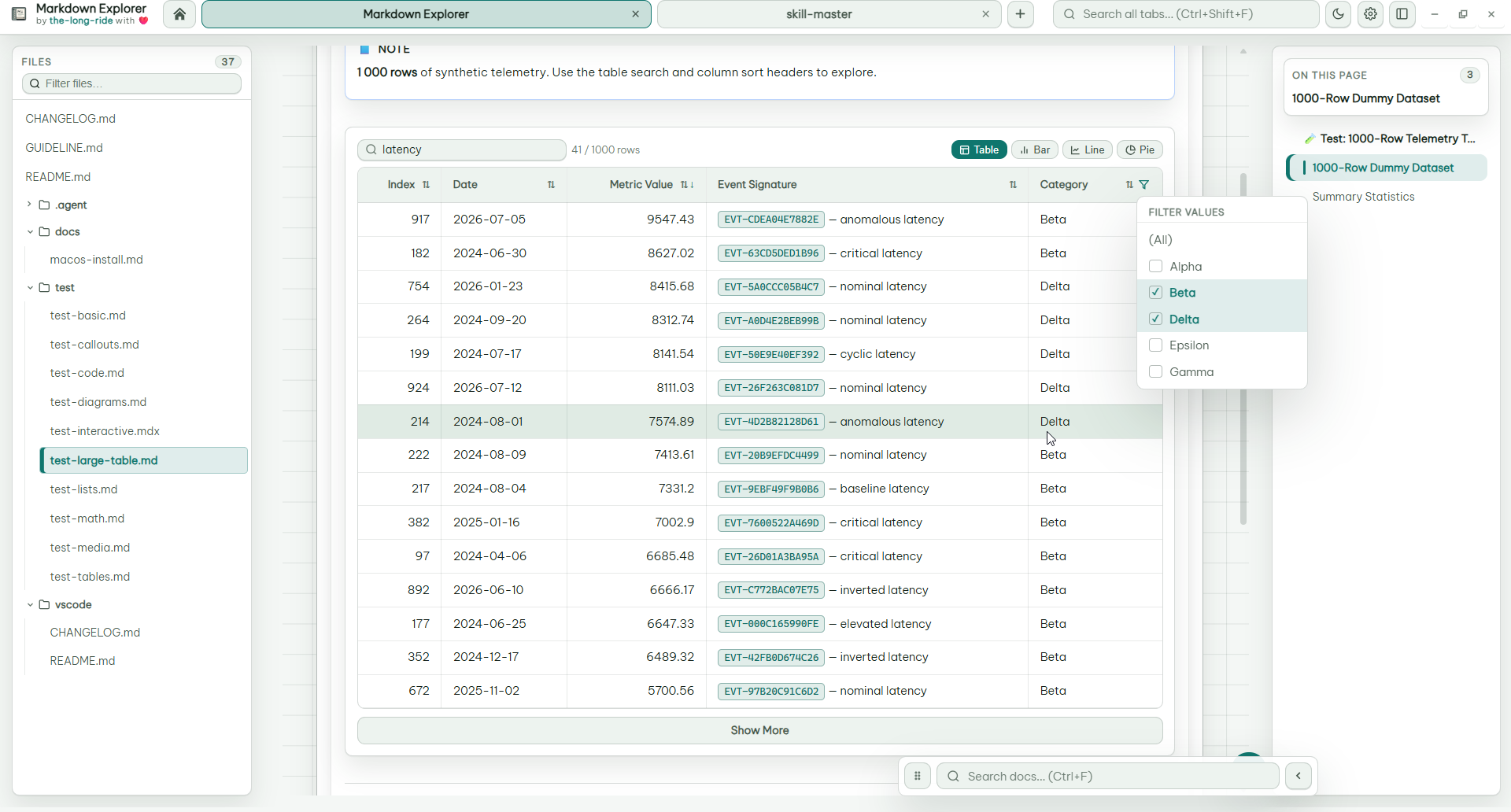This screenshot has width=1511, height=812.
Task: Close the skill-master tab
Action: tap(985, 14)
